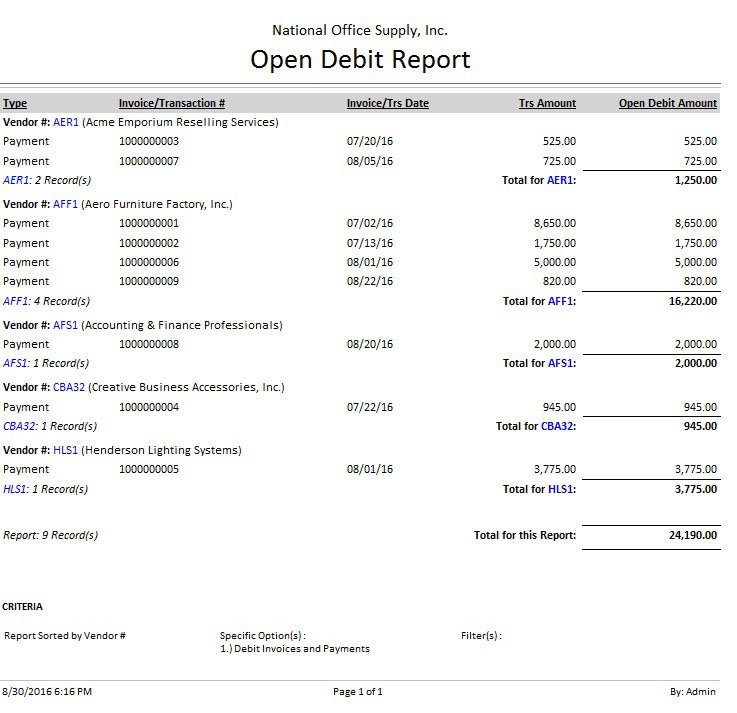The image size is (737, 713).
Task: Click AFF1 in the 'Total for AFF1' label
Action: pyautogui.click(x=561, y=301)
